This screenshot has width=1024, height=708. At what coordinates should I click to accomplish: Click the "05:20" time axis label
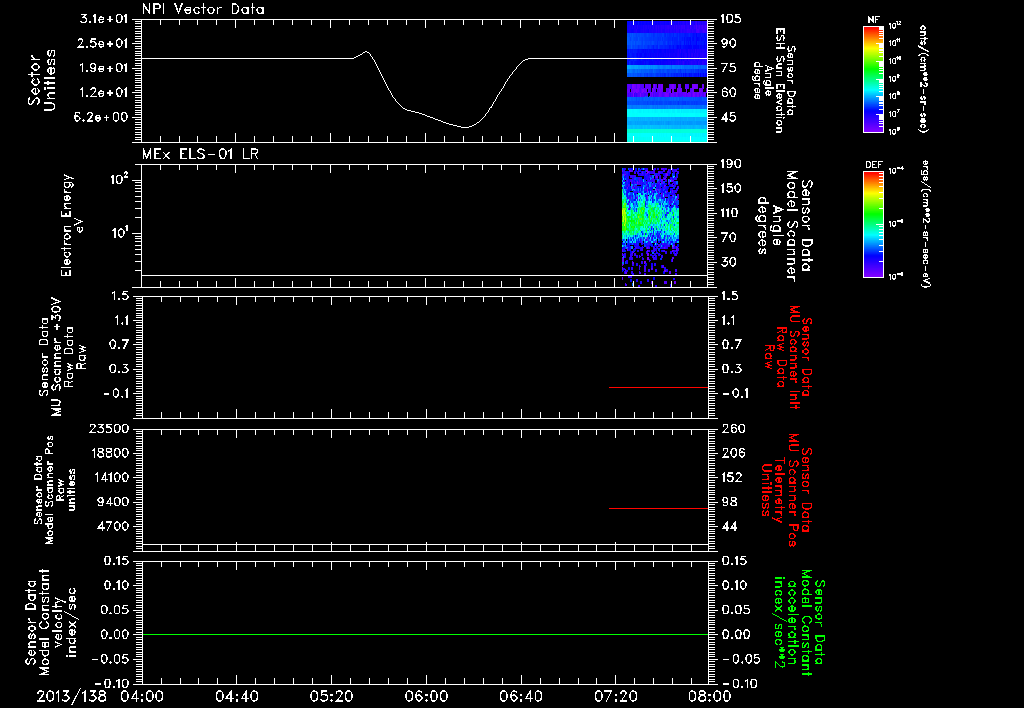331,696
